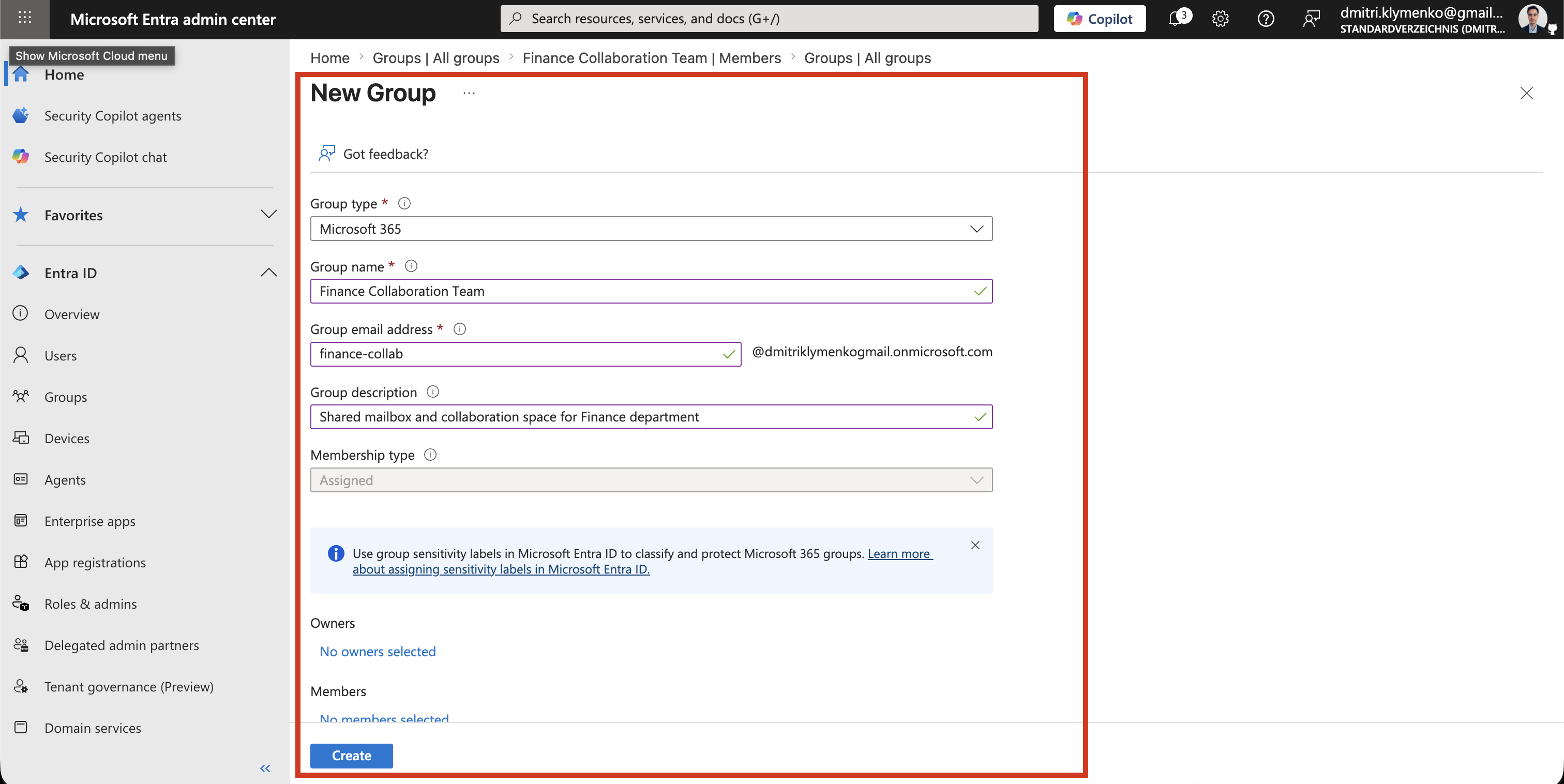Click the search resources box

coord(769,19)
